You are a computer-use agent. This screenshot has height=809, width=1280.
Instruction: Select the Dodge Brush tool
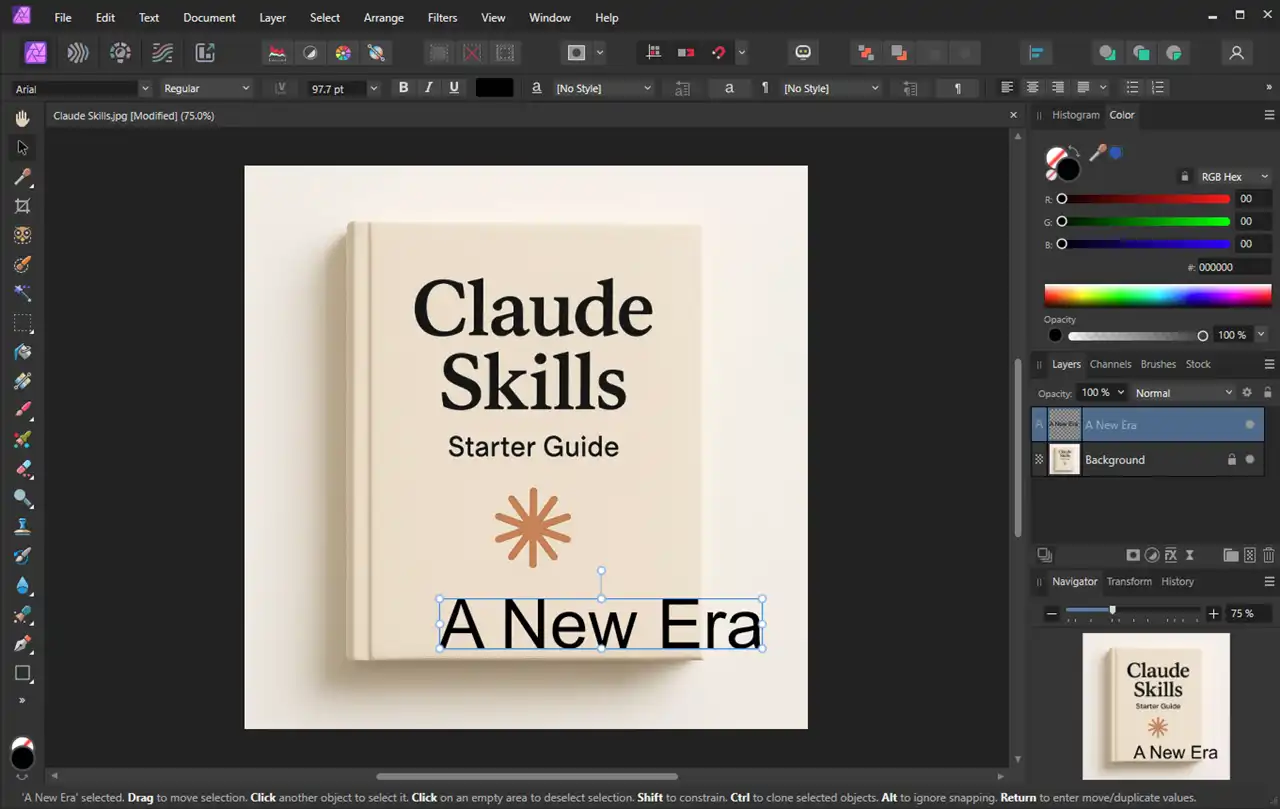[x=22, y=498]
